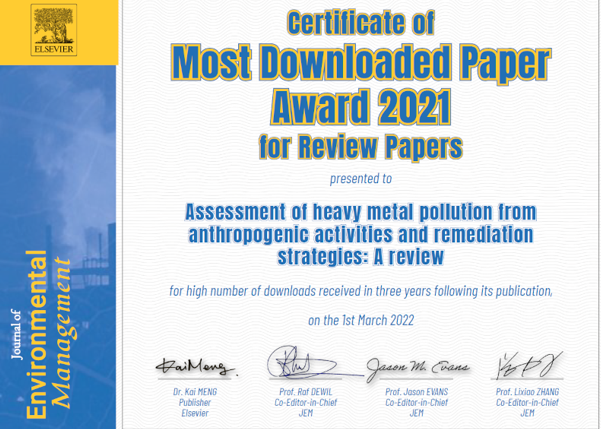Click Lixiao Zhang's handwritten signature
This screenshot has width=601, height=429.
(x=529, y=365)
